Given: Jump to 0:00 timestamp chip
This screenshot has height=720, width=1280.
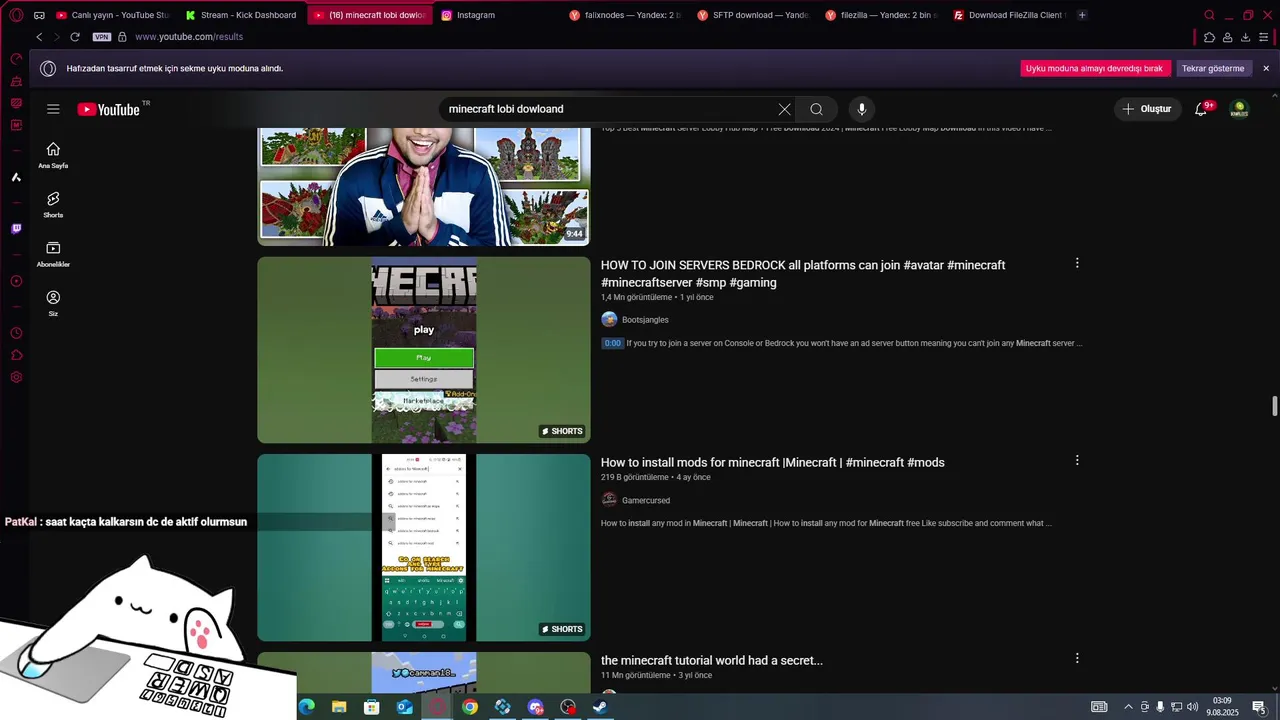Looking at the screenshot, I should tap(612, 343).
